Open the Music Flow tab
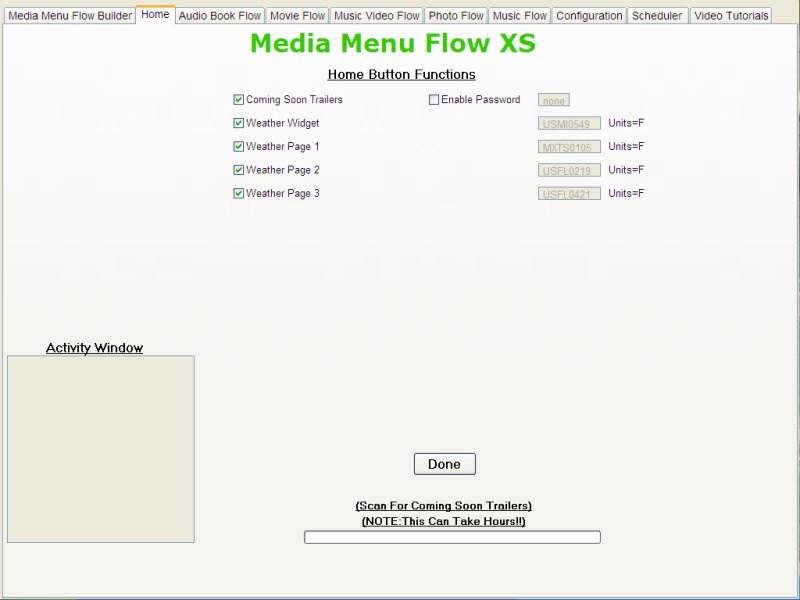800x600 pixels. point(519,15)
